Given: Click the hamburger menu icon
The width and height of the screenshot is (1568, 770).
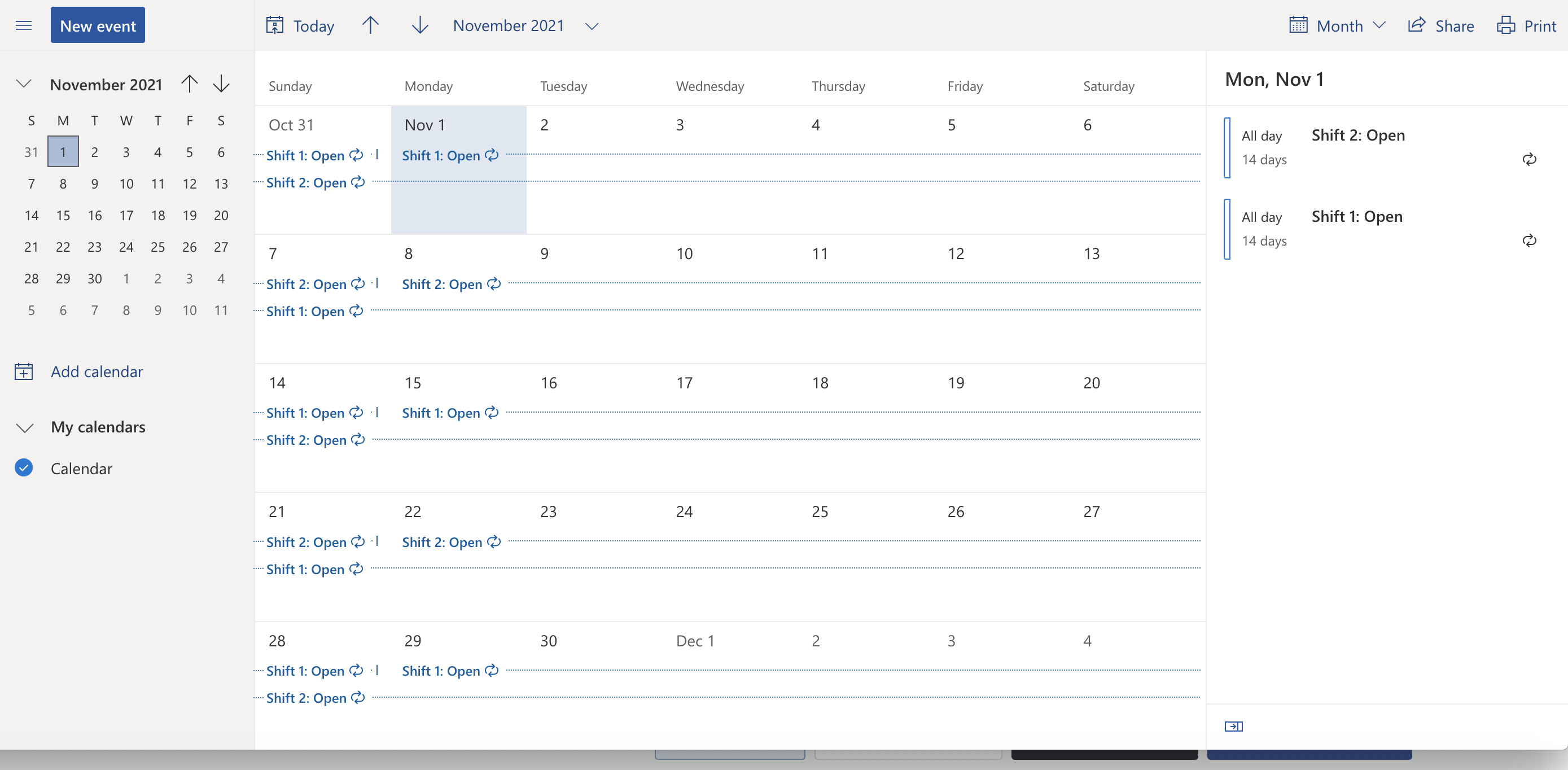Looking at the screenshot, I should point(24,25).
